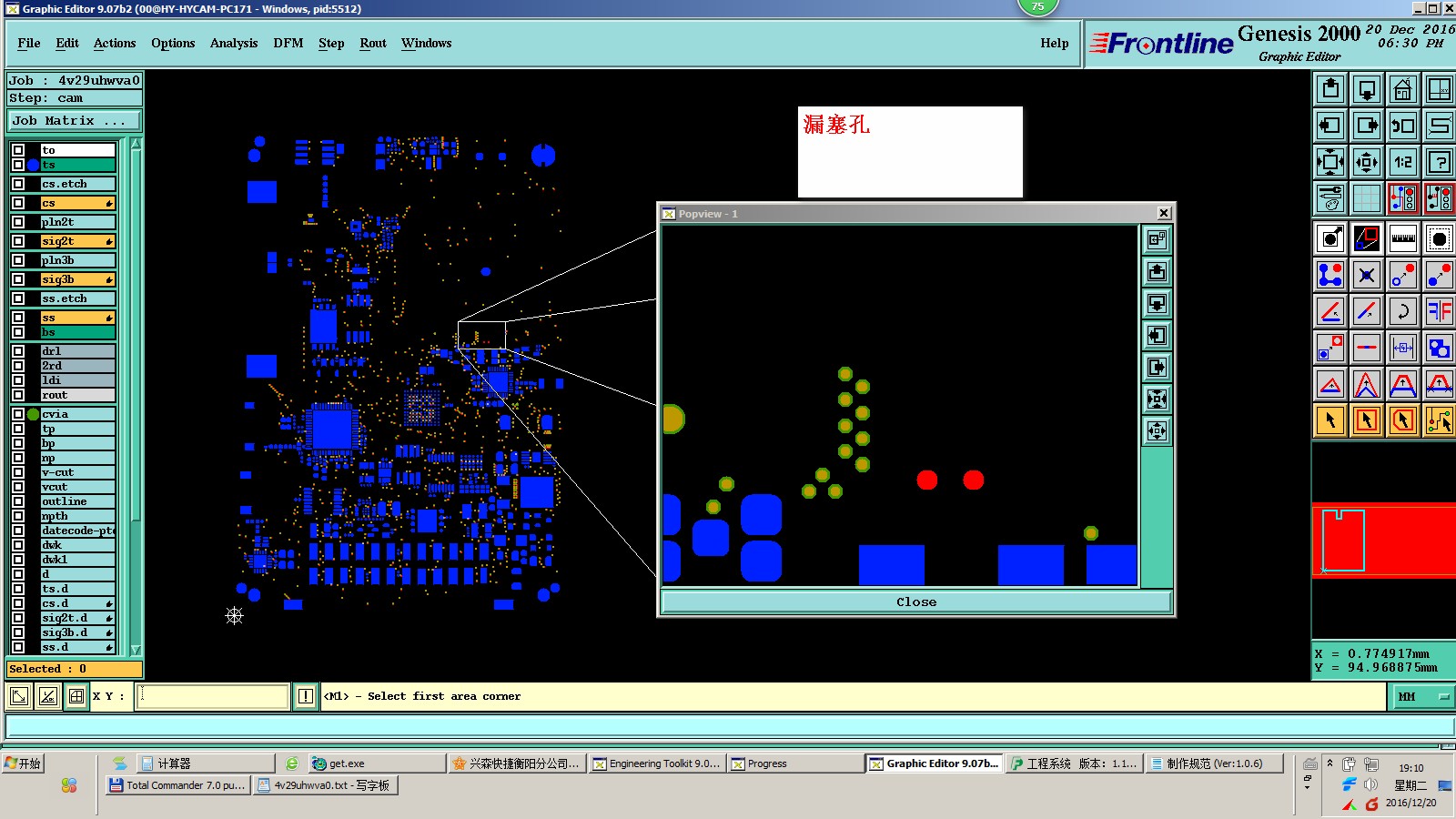This screenshot has height=819, width=1456.
Task: Click the plain arrow select pointer icon
Action: pyautogui.click(x=1330, y=420)
